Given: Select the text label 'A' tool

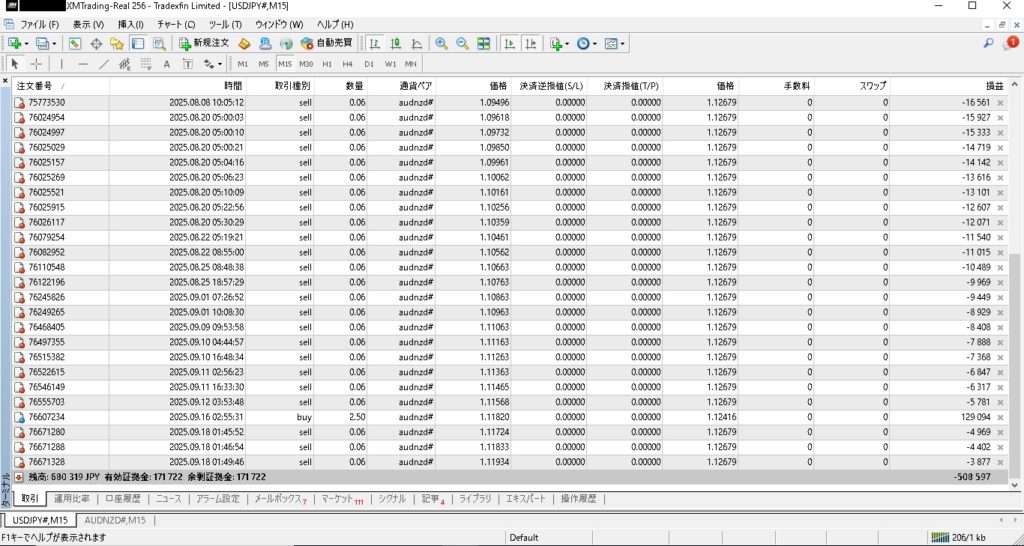Looking at the screenshot, I should point(166,64).
